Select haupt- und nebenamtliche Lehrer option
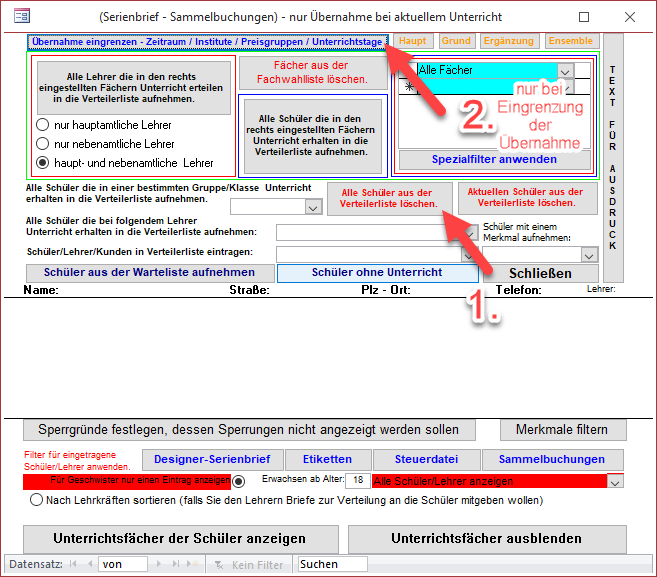Viewport: 657px width, 577px height. (42, 163)
